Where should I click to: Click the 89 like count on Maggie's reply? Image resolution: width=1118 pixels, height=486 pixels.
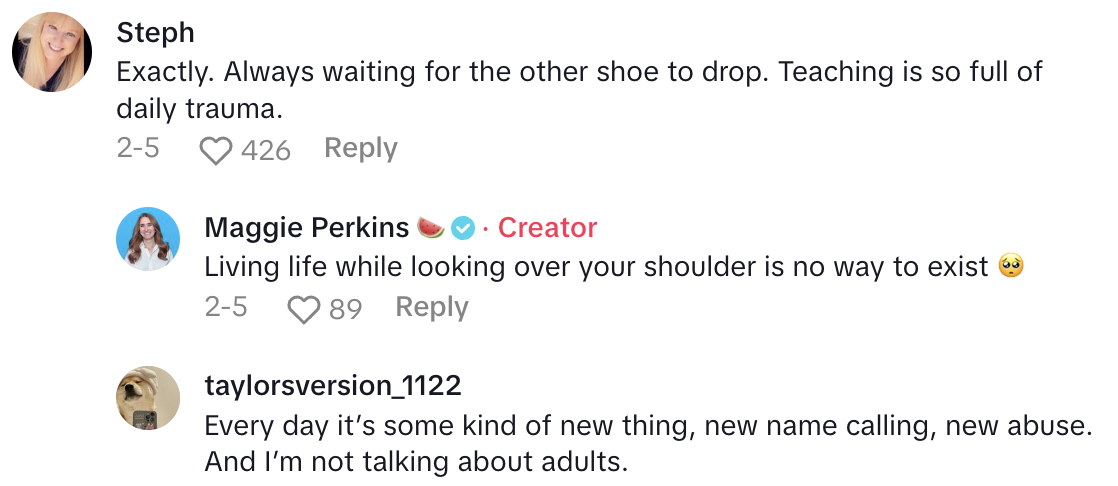[x=345, y=309]
